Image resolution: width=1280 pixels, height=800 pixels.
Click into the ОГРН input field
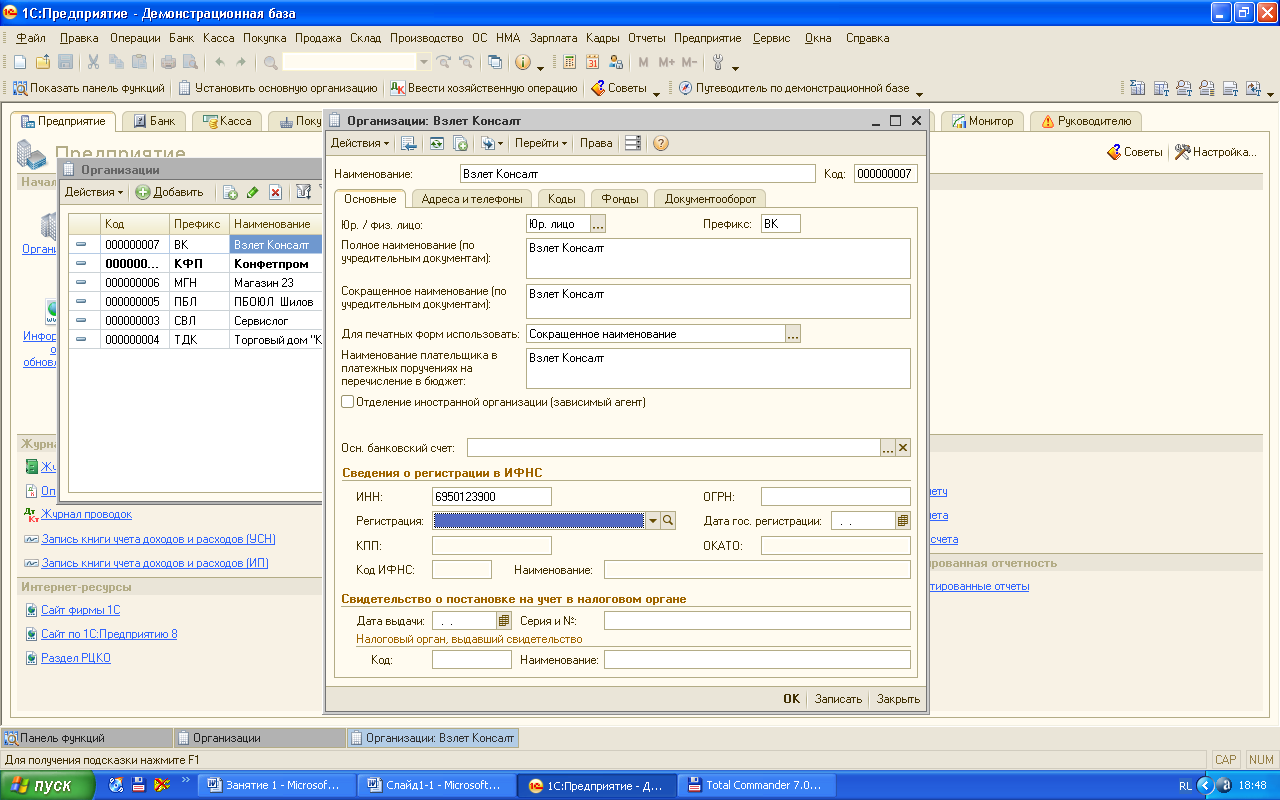pyautogui.click(x=836, y=496)
